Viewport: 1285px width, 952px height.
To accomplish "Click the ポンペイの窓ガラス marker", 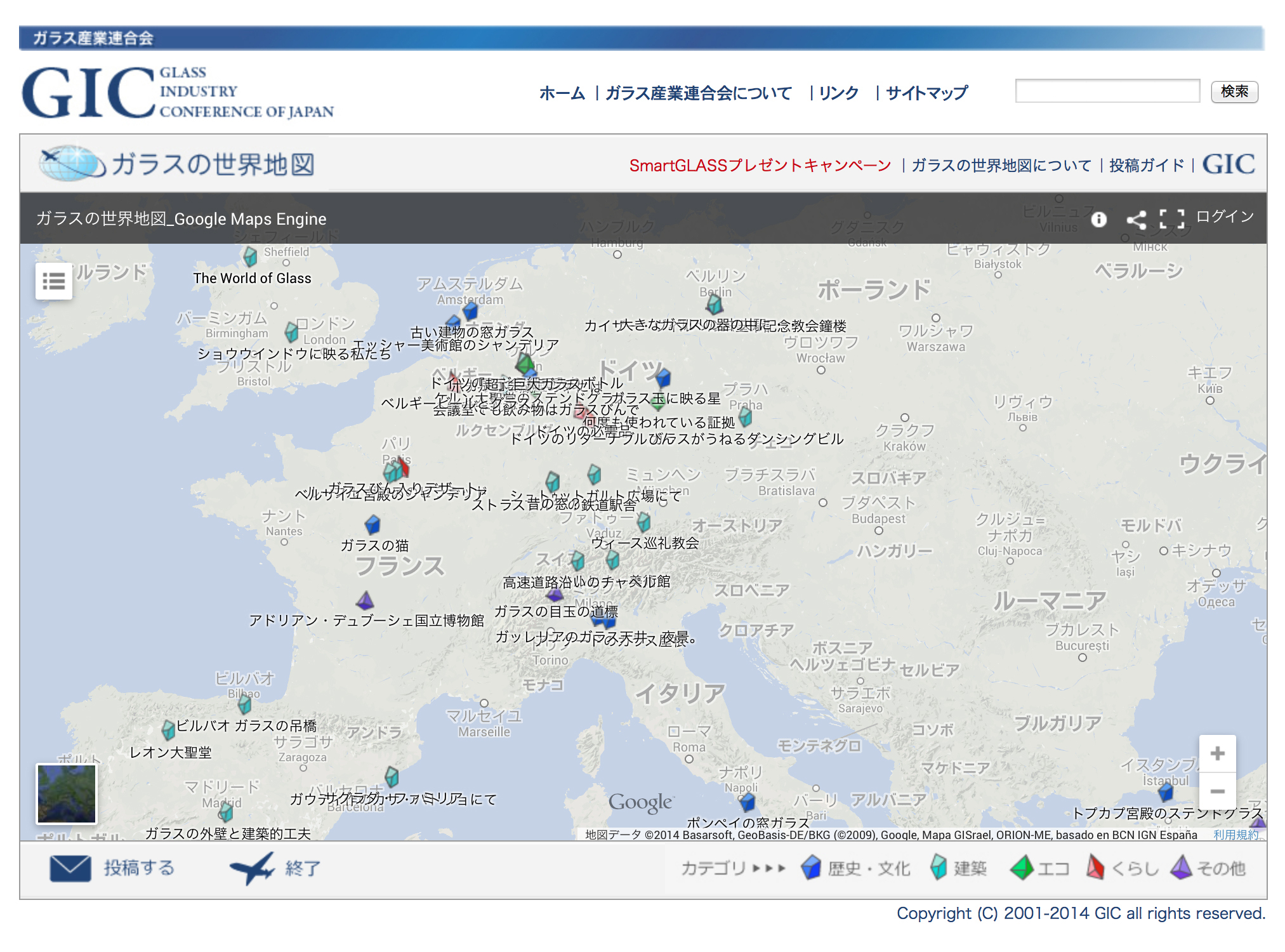I will click(748, 802).
